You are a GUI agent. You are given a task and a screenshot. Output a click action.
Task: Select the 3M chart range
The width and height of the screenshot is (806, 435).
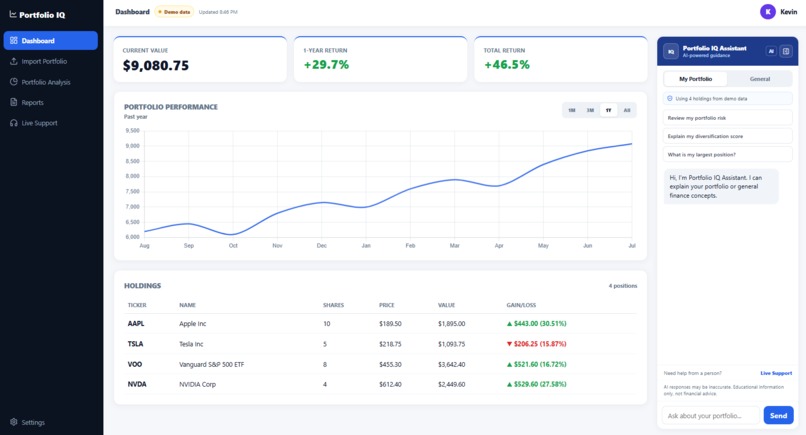[x=590, y=110]
